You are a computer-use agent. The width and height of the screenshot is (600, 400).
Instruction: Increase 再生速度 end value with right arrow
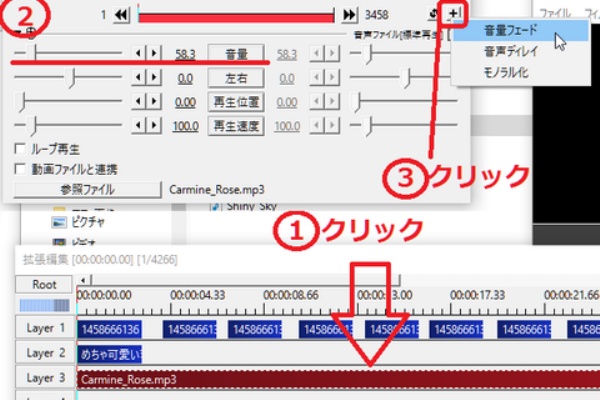tap(332, 126)
